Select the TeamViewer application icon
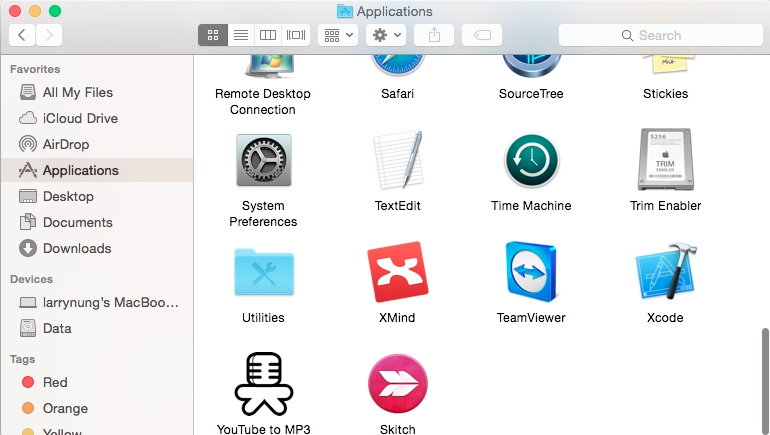Viewport: 770px width, 435px height. (x=531, y=272)
